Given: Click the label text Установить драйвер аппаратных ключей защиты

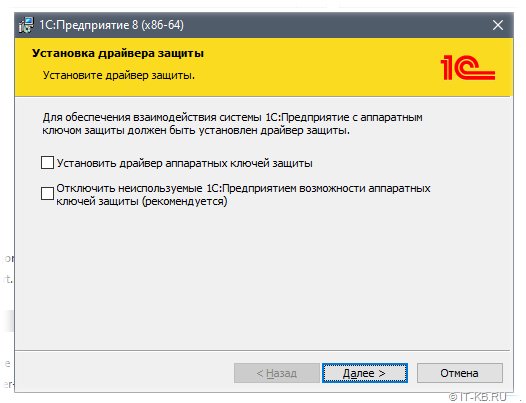Looking at the screenshot, I should point(185,163).
